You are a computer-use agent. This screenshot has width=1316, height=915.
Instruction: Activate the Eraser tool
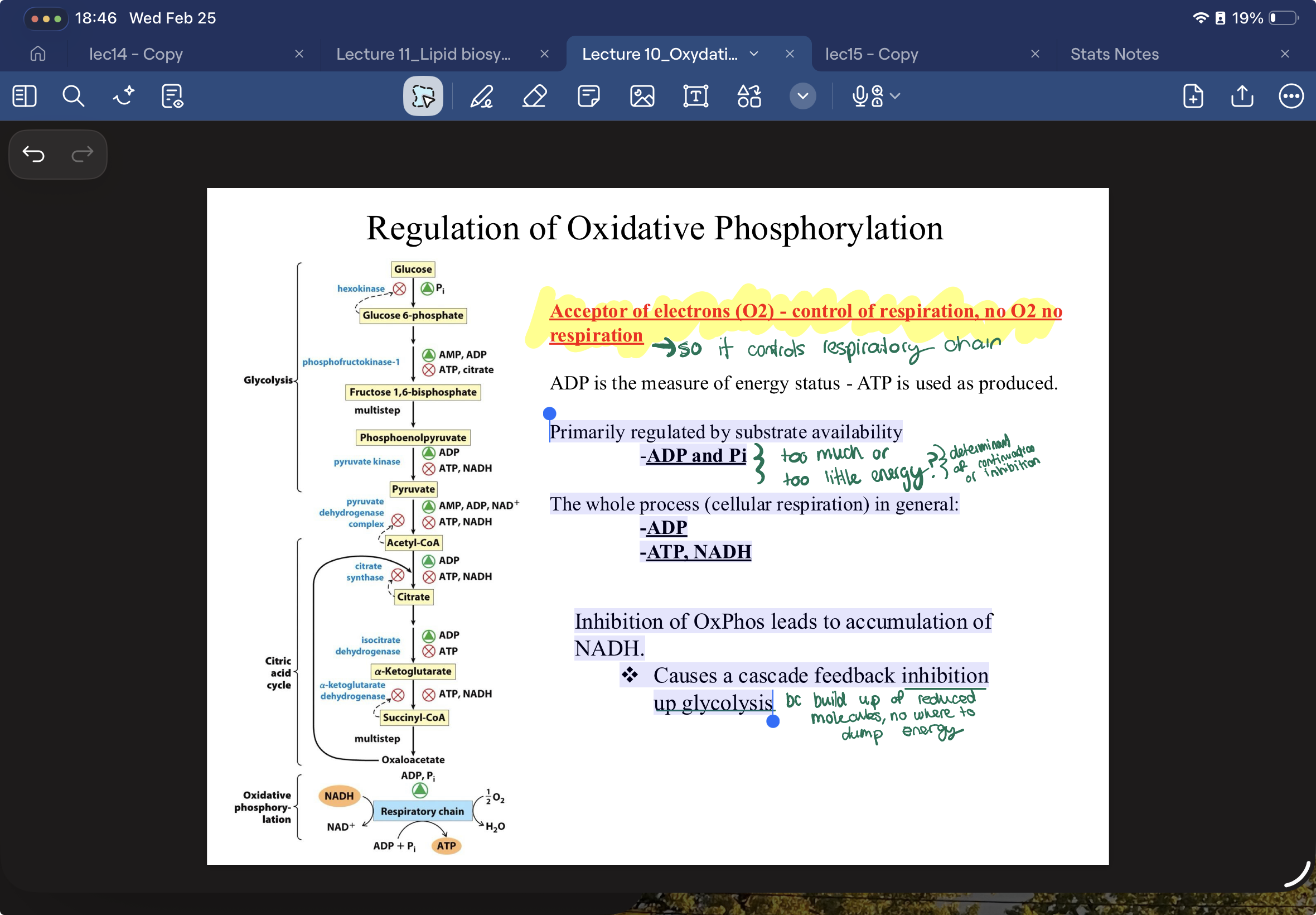point(534,96)
